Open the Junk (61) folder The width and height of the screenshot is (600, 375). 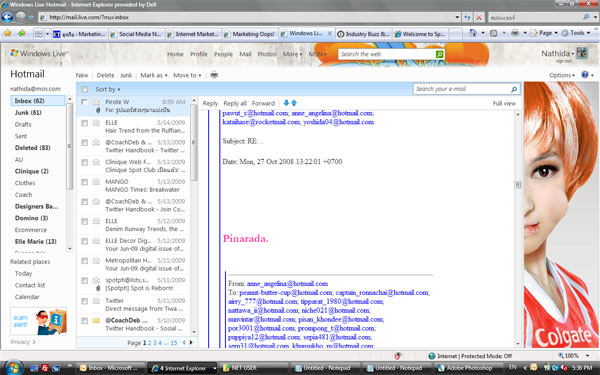tap(28, 112)
